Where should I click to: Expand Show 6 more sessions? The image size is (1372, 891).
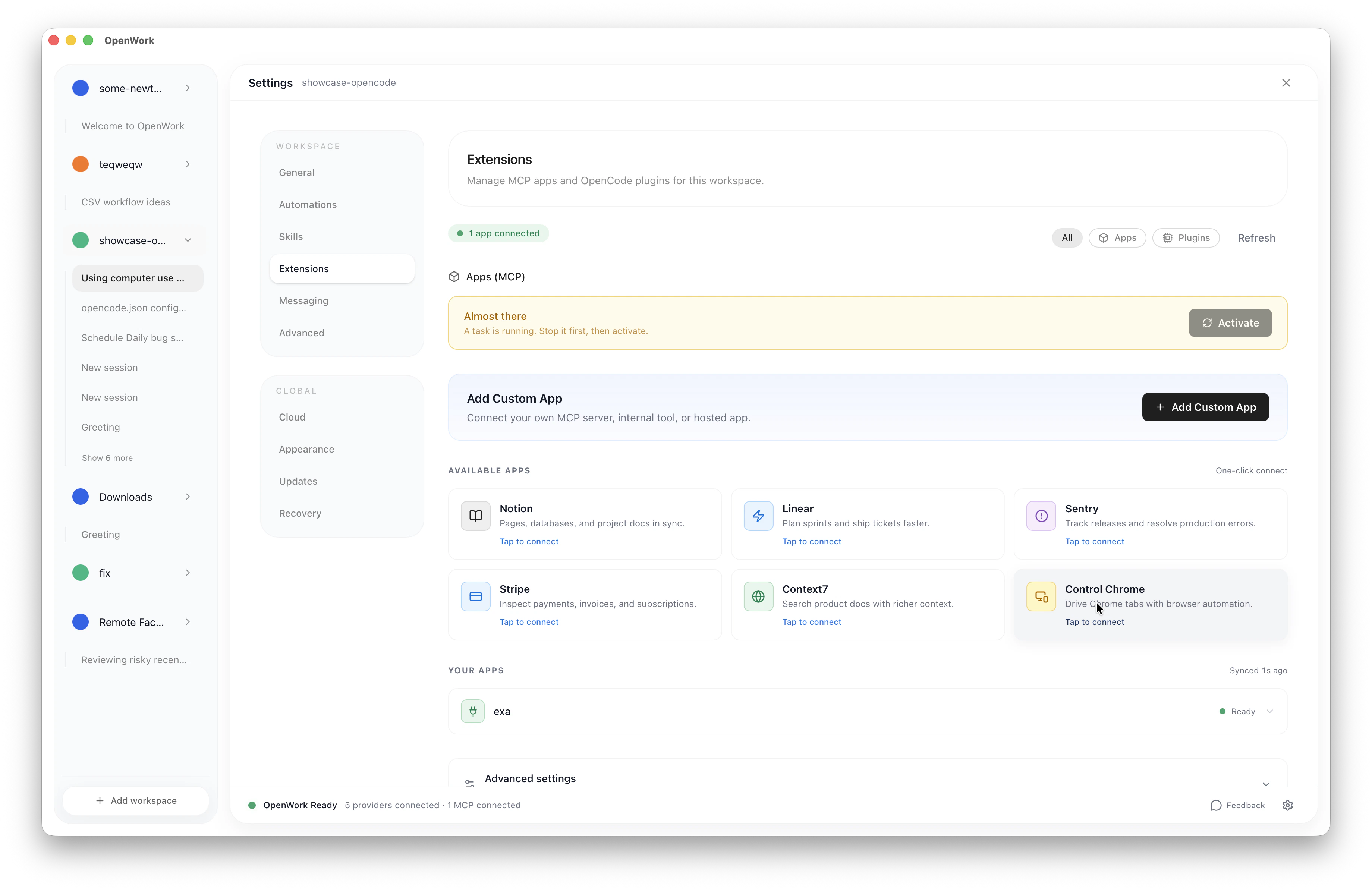coord(107,457)
